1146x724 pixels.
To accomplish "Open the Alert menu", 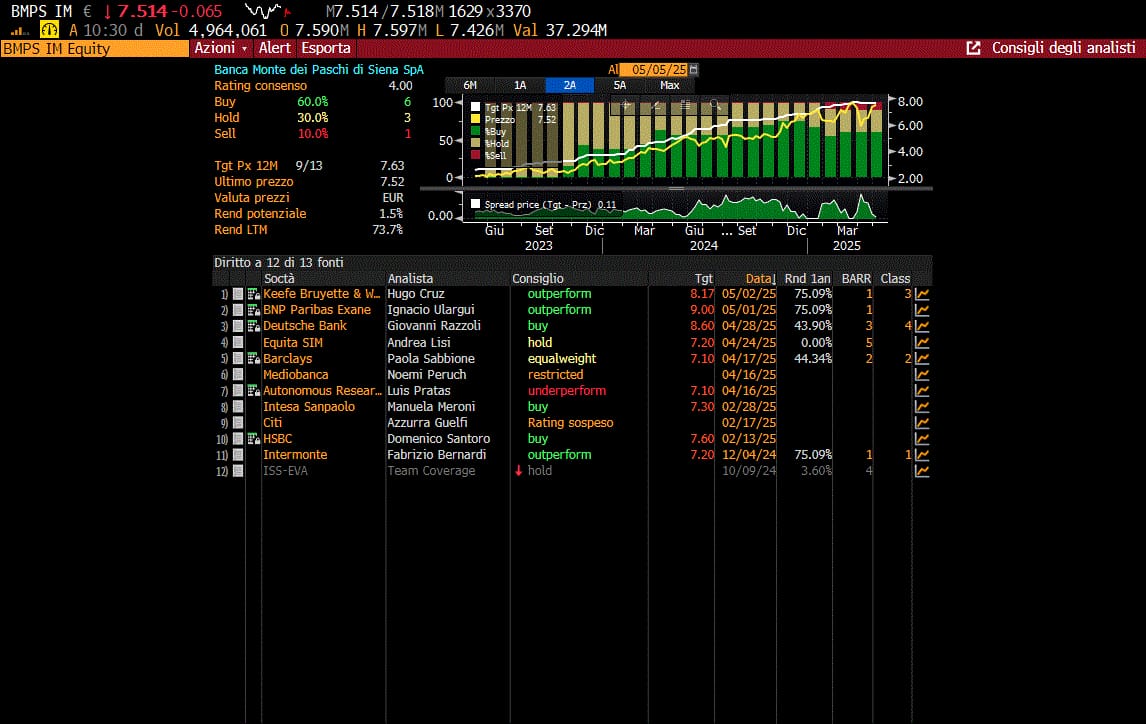I will [x=275, y=48].
